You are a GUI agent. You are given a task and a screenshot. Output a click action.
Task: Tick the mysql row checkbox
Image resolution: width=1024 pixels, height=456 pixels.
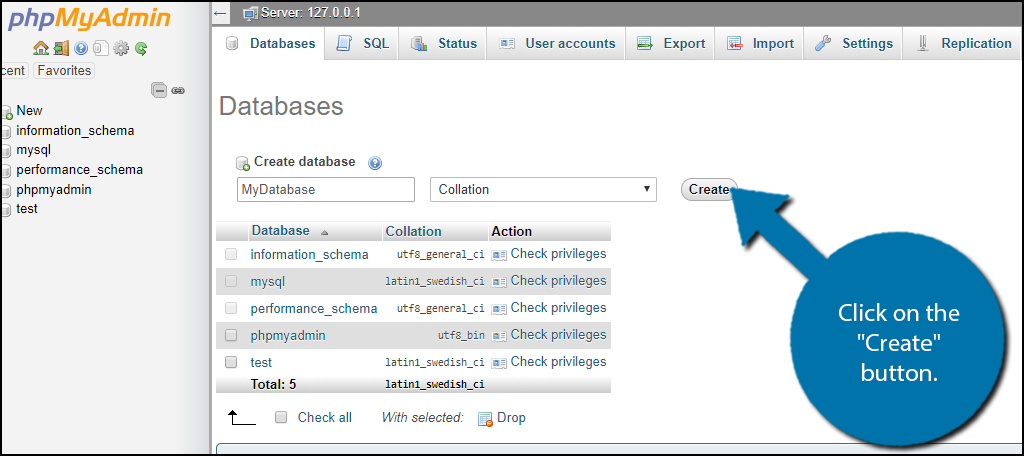coord(231,281)
